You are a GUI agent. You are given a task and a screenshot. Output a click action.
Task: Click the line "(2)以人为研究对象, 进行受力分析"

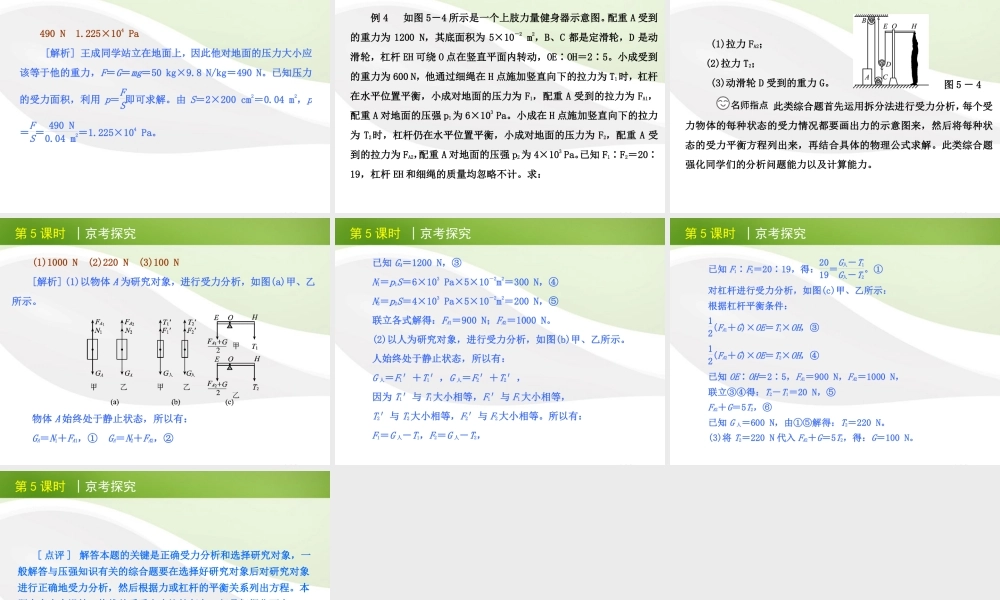click(499, 339)
